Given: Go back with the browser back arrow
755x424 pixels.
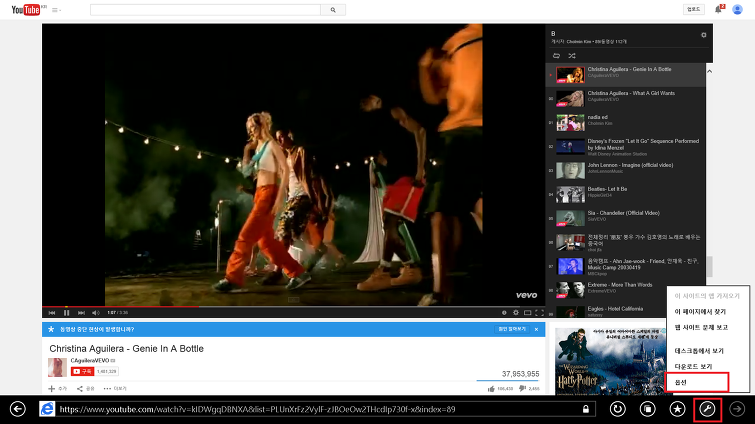Looking at the screenshot, I should [18, 409].
